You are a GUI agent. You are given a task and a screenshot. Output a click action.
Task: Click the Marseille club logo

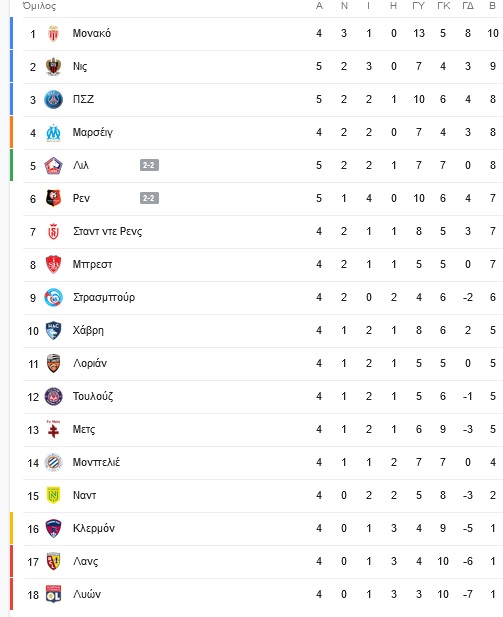(x=54, y=133)
